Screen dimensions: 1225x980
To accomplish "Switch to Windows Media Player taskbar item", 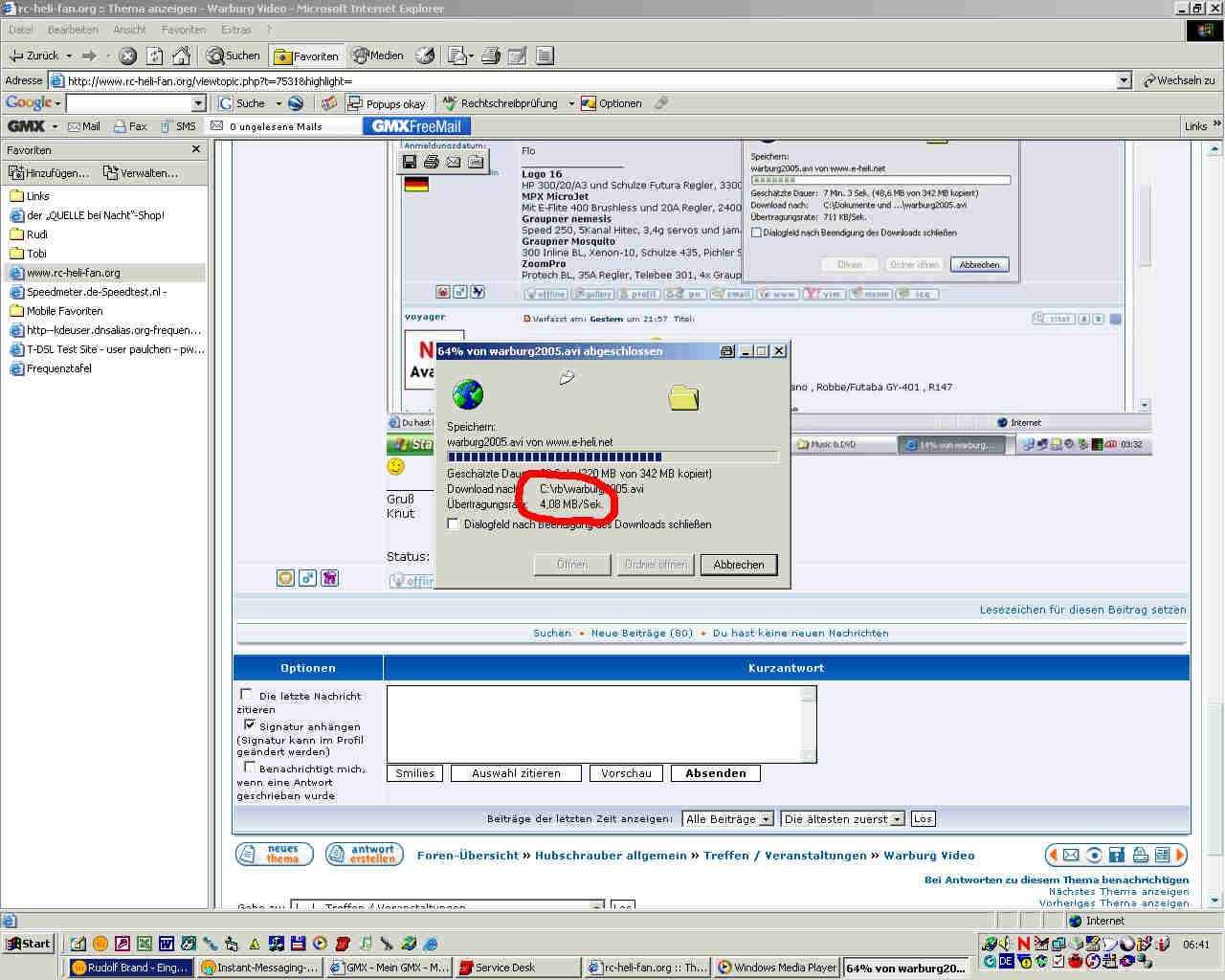I will coord(778,968).
